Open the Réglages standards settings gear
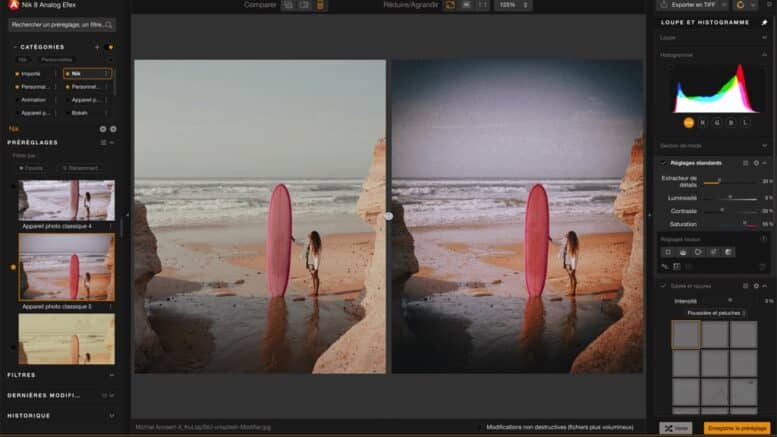Screen dimensions: 777x437 pyautogui.click(x=755, y=162)
